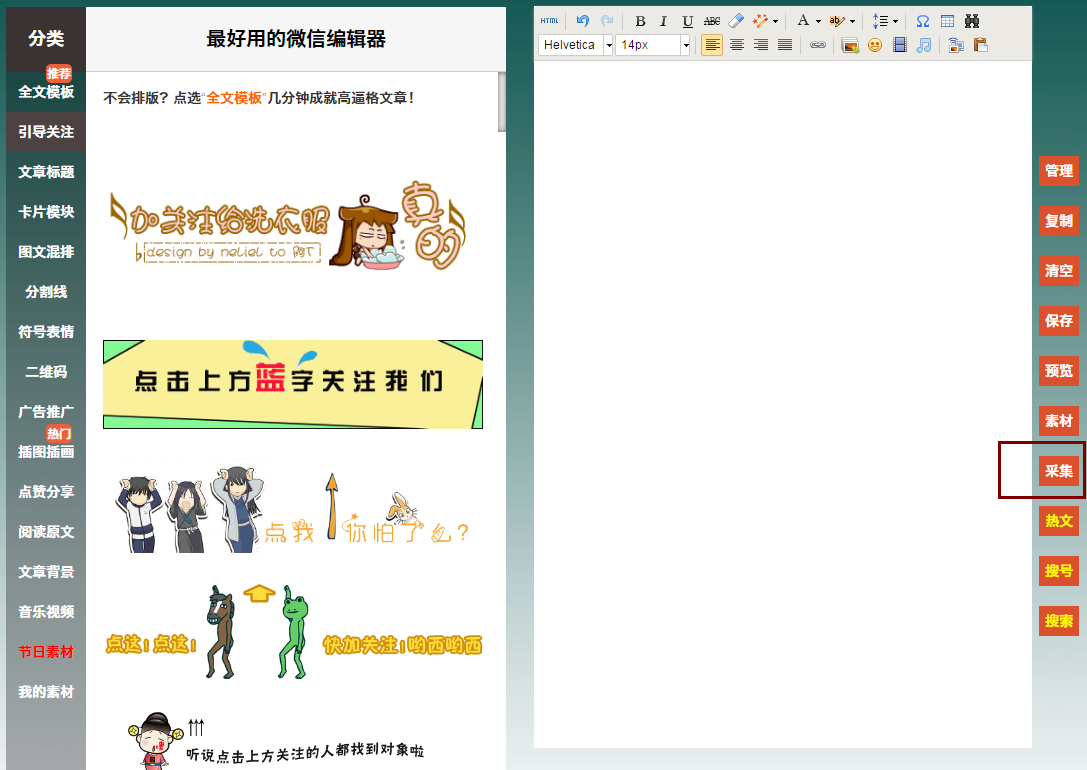Select the 蓝字关注 banner template
The width and height of the screenshot is (1087, 770).
[292, 385]
